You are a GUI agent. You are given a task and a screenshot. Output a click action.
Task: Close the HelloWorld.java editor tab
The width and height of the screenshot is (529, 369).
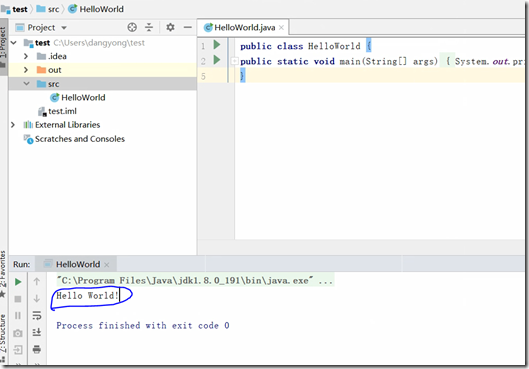pyautogui.click(x=281, y=28)
